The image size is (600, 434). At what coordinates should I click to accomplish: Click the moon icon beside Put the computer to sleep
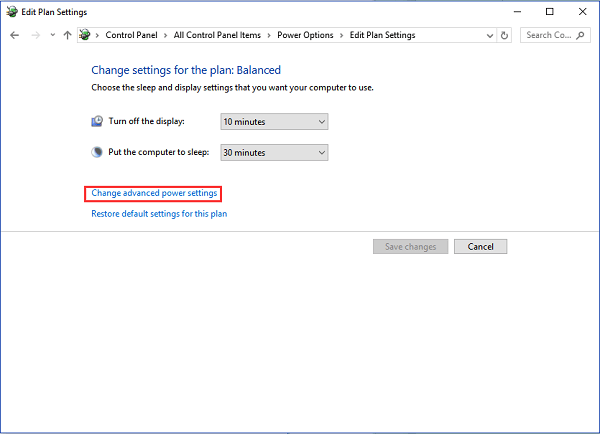(97, 152)
